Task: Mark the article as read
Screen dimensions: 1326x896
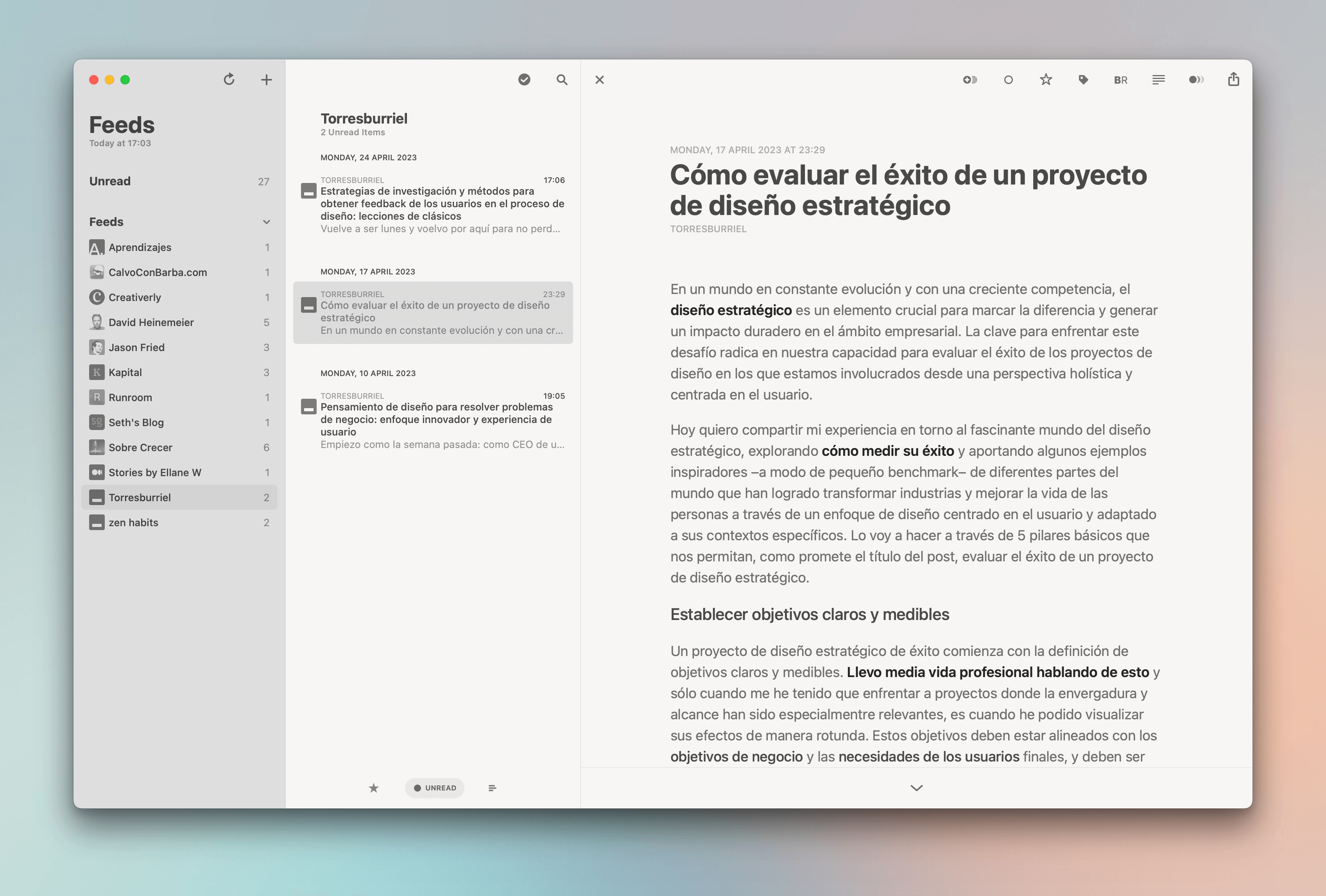Action: (1008, 79)
